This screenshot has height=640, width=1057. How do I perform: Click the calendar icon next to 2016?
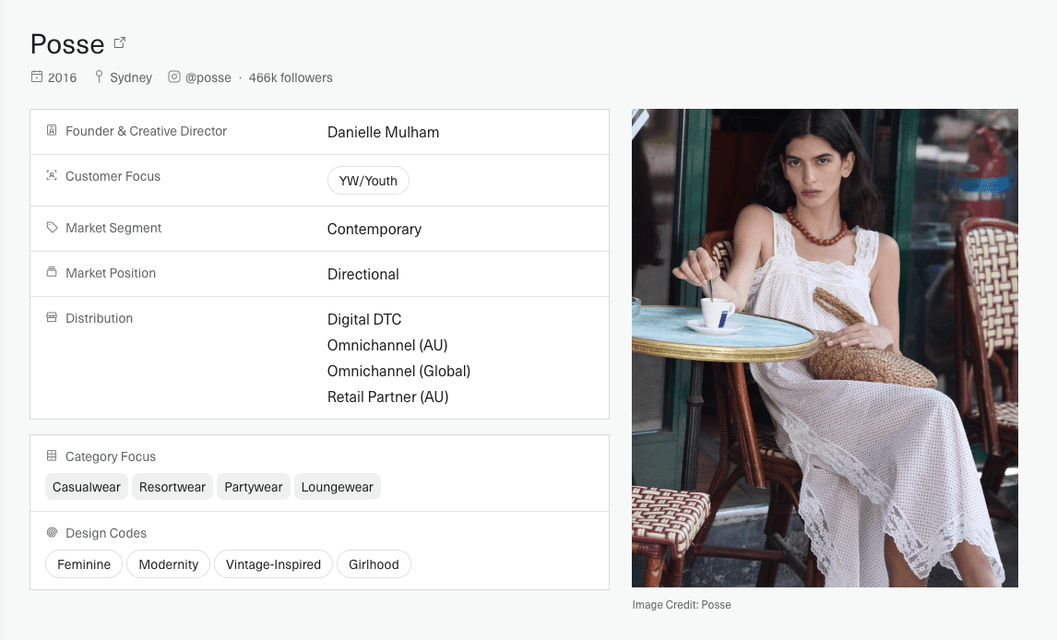coord(37,77)
